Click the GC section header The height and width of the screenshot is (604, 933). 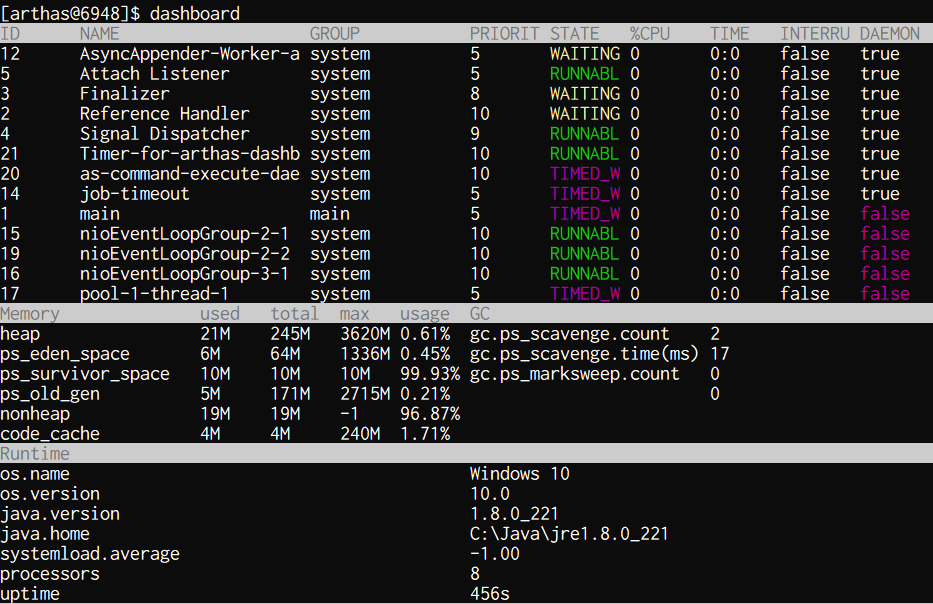pos(480,314)
